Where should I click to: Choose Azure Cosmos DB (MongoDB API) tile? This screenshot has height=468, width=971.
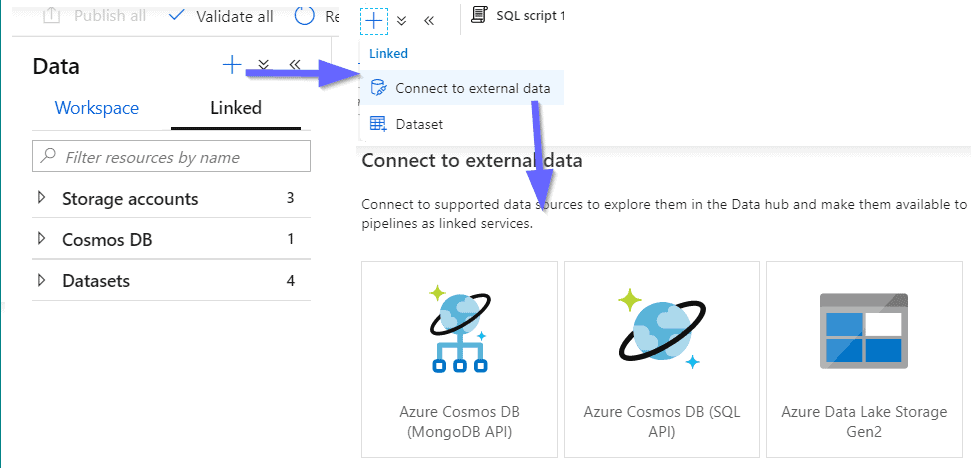(459, 359)
